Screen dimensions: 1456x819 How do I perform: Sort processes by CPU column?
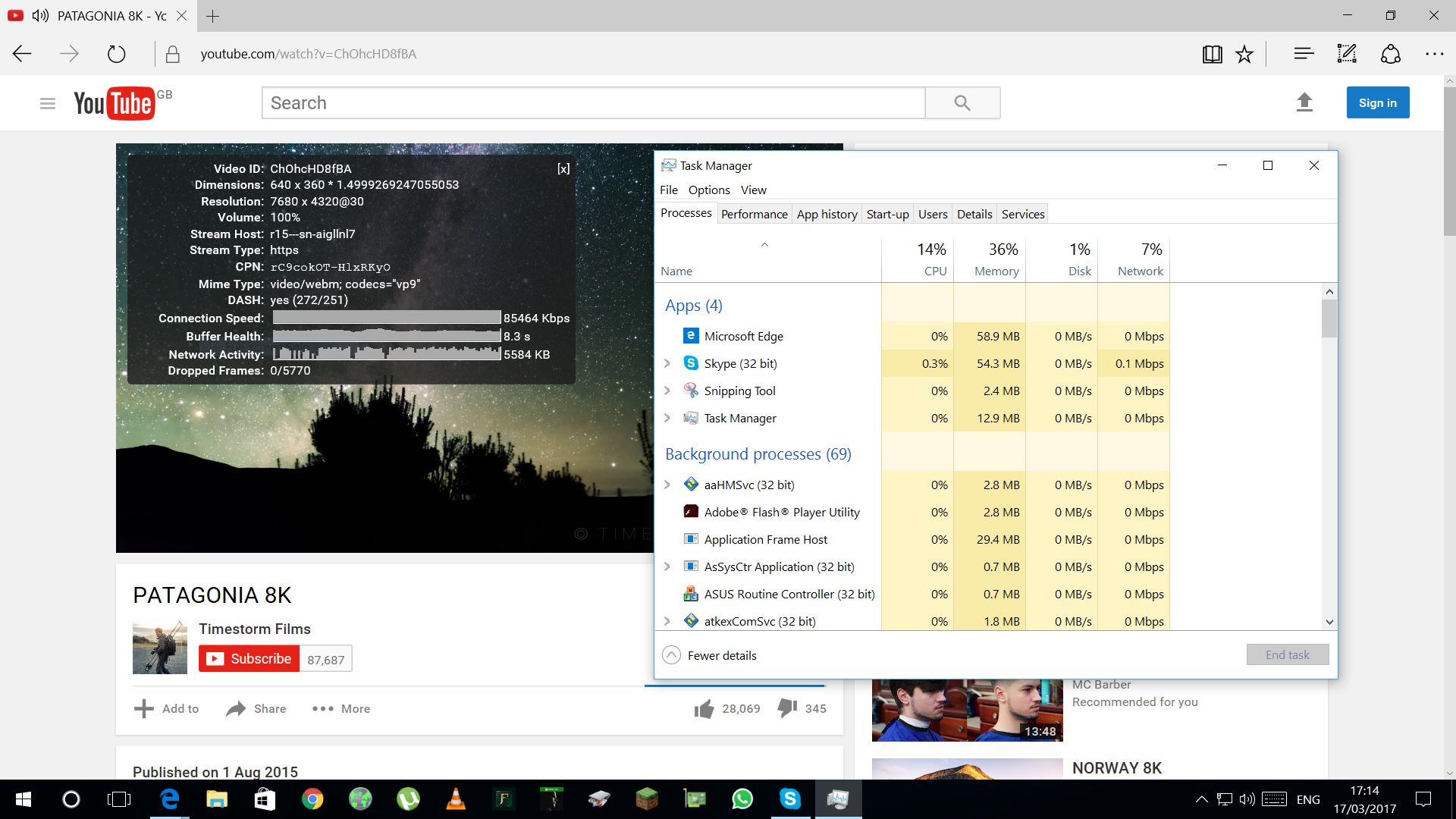[918, 259]
